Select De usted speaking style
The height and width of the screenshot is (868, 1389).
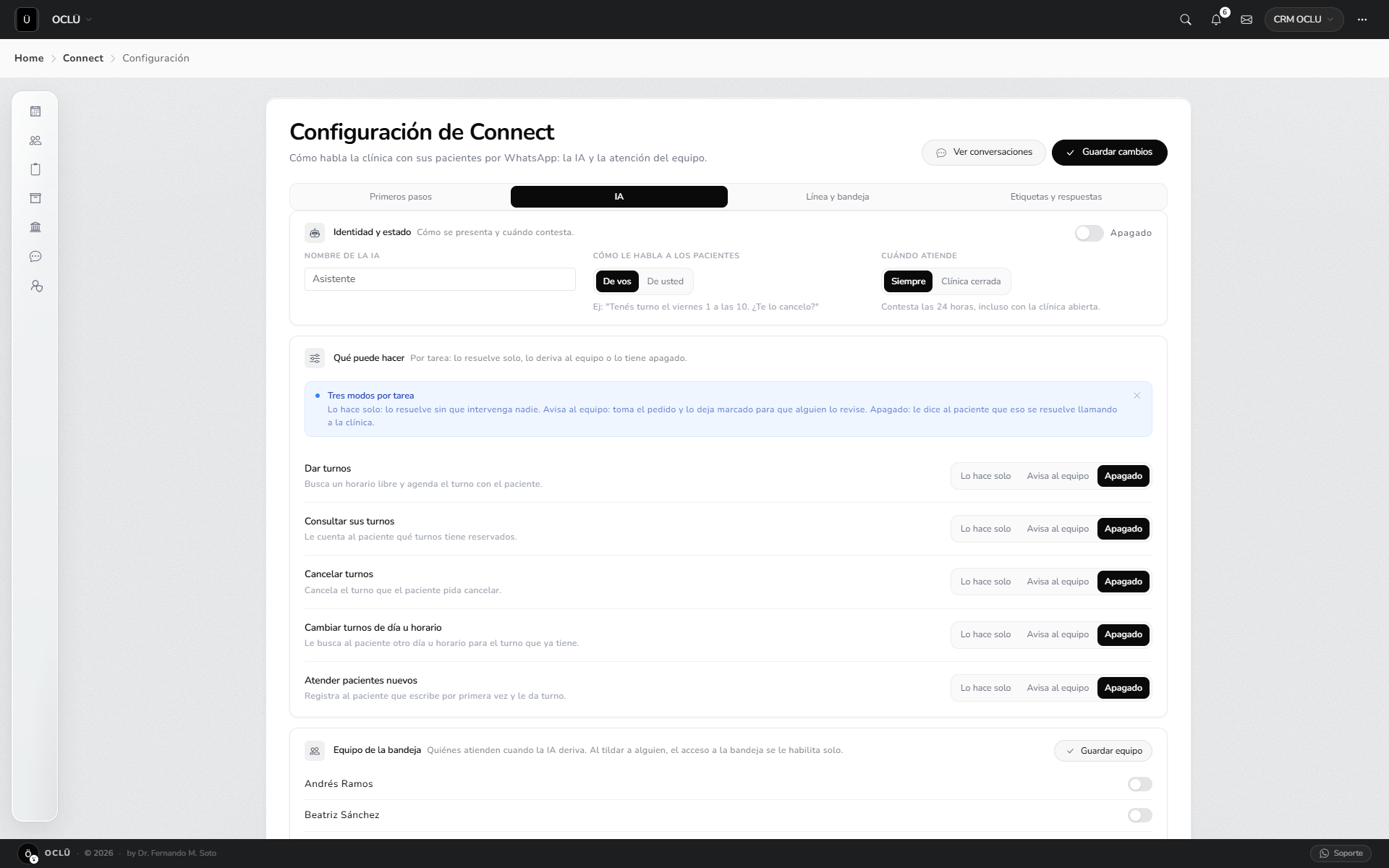(665, 281)
